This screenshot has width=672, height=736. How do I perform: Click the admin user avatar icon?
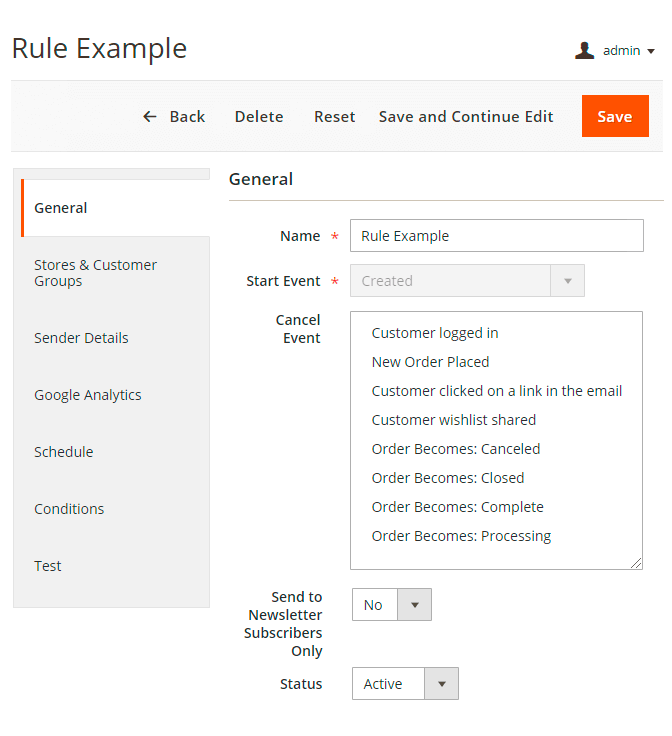point(585,50)
